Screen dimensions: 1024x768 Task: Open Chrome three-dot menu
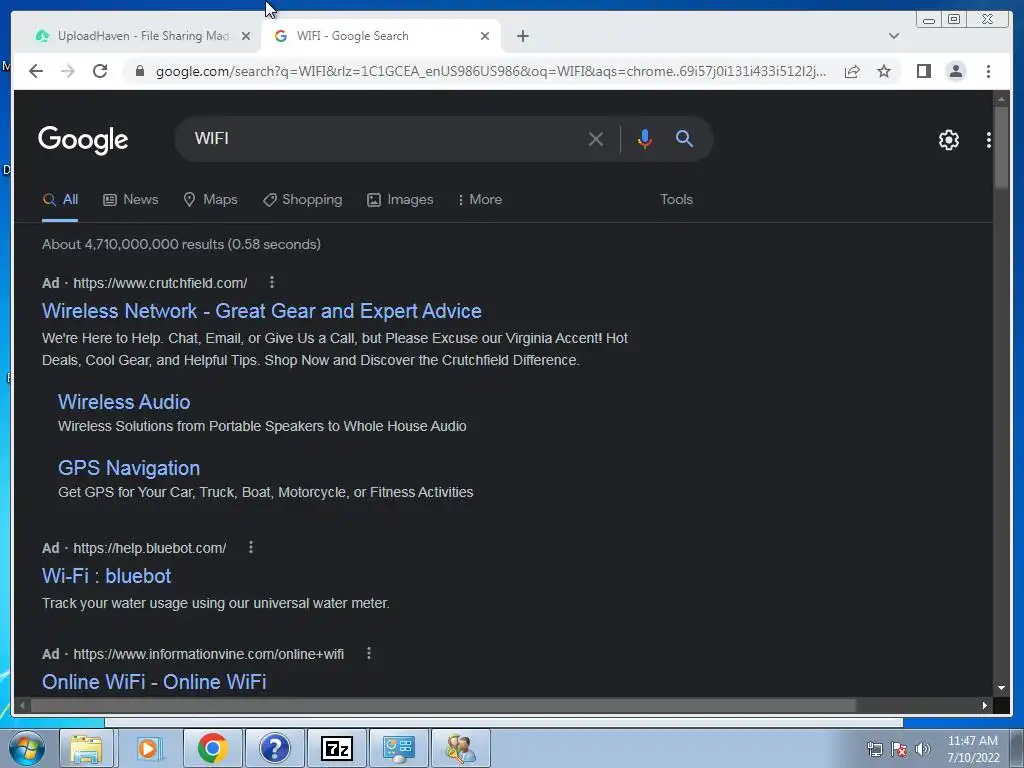tap(988, 71)
